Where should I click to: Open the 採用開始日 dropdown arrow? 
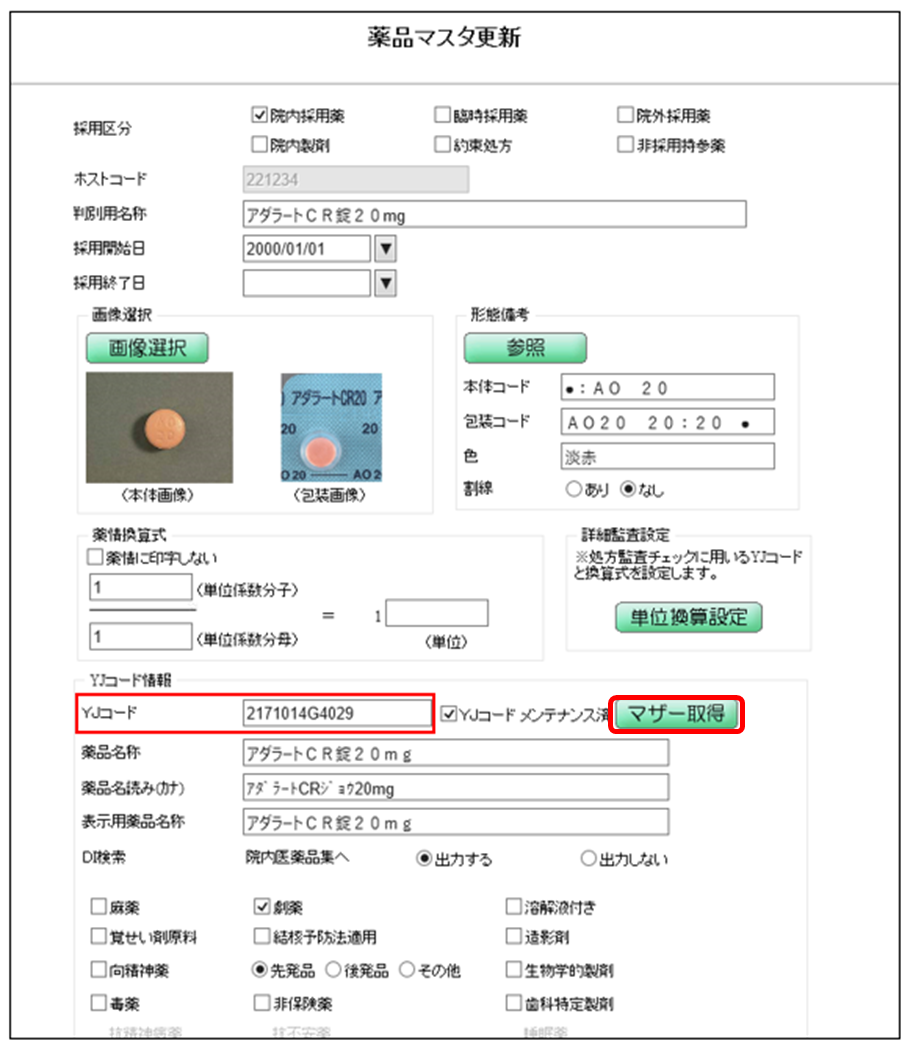point(385,248)
